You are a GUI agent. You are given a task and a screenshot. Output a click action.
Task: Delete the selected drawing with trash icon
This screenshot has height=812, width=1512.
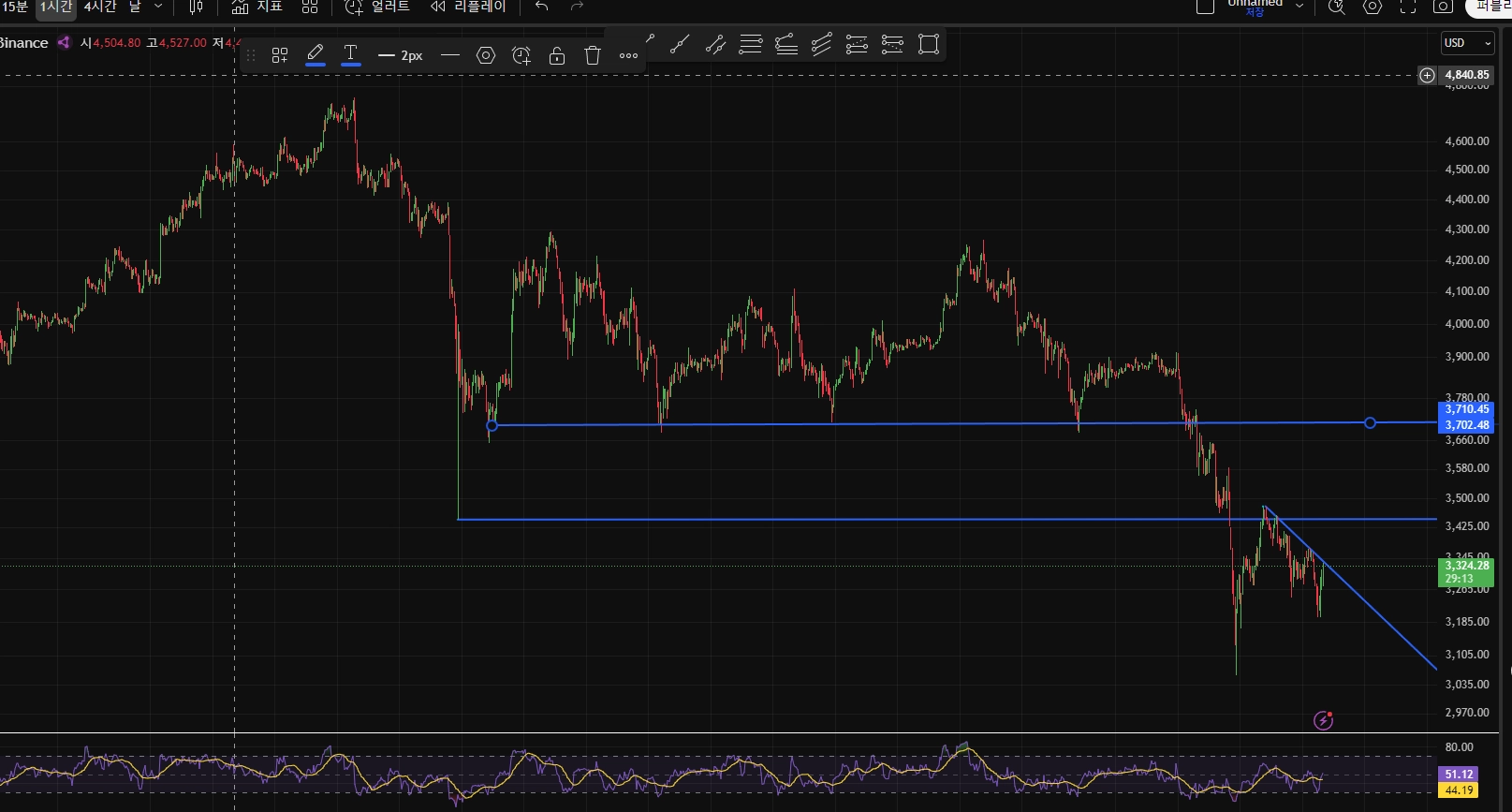point(593,55)
